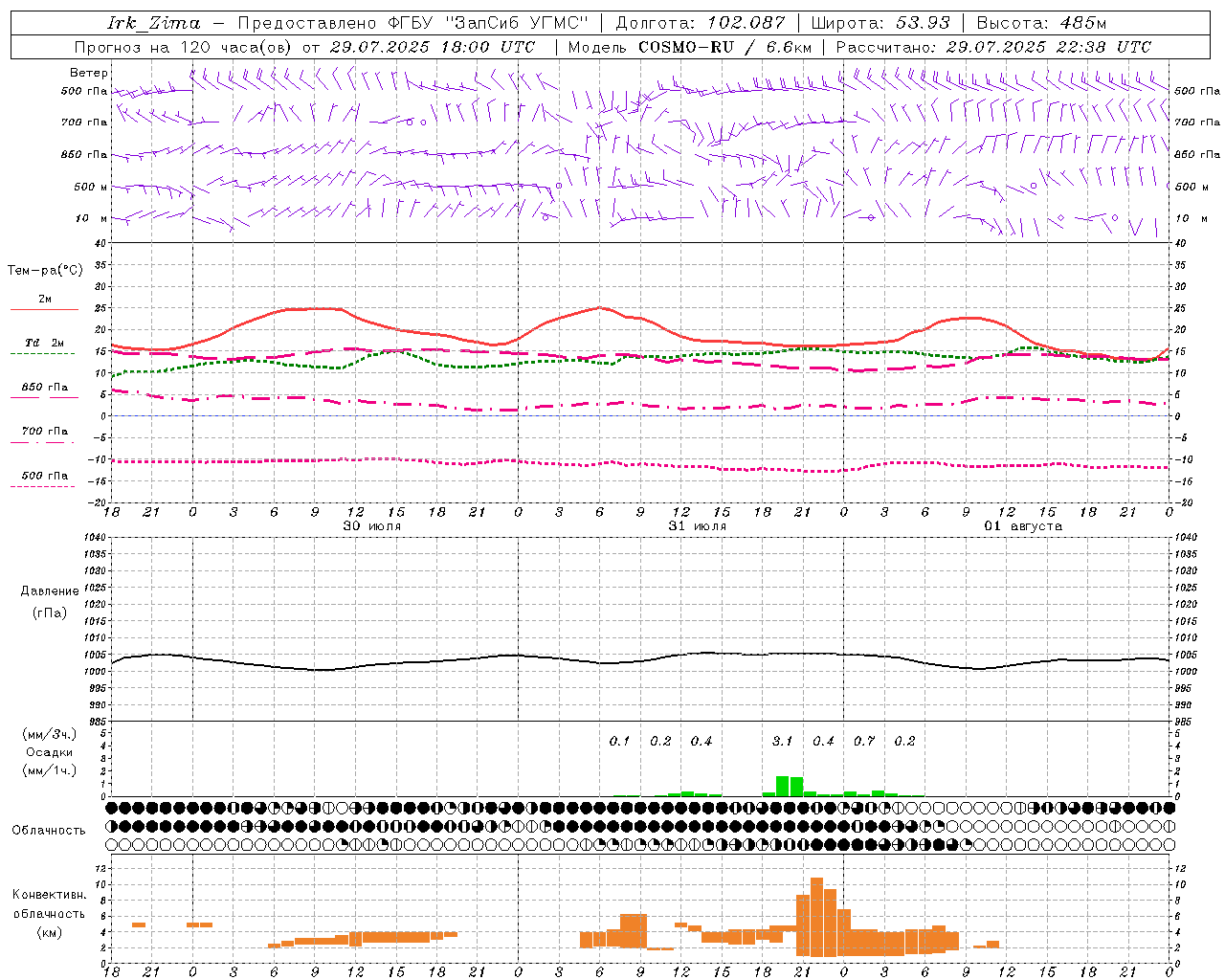Select the Давление pressure panel label
The width and height of the screenshot is (1225, 980).
tap(50, 591)
